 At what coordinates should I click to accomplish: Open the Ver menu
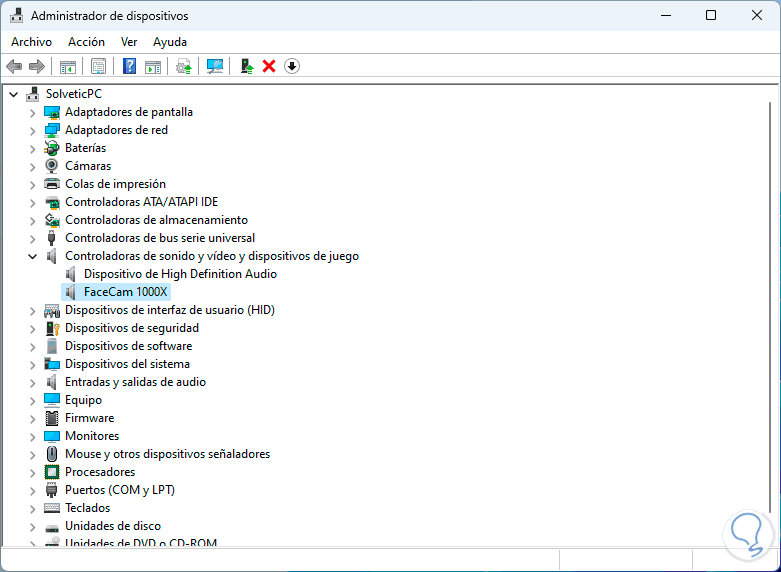point(129,42)
